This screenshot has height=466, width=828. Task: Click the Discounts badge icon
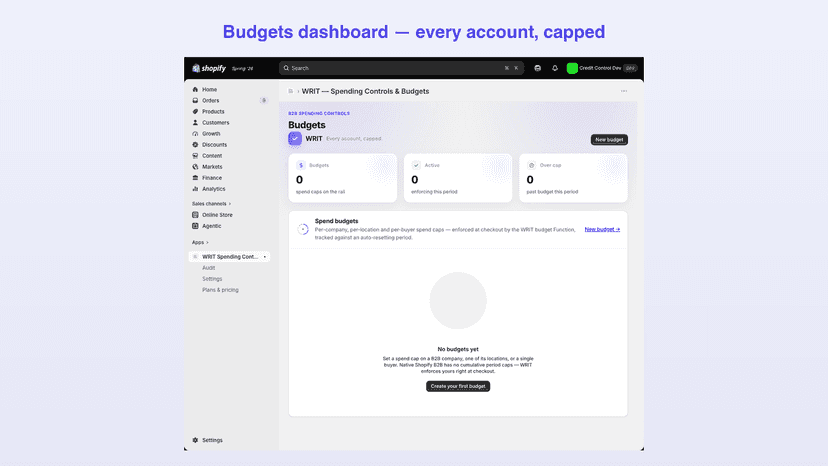(x=195, y=145)
